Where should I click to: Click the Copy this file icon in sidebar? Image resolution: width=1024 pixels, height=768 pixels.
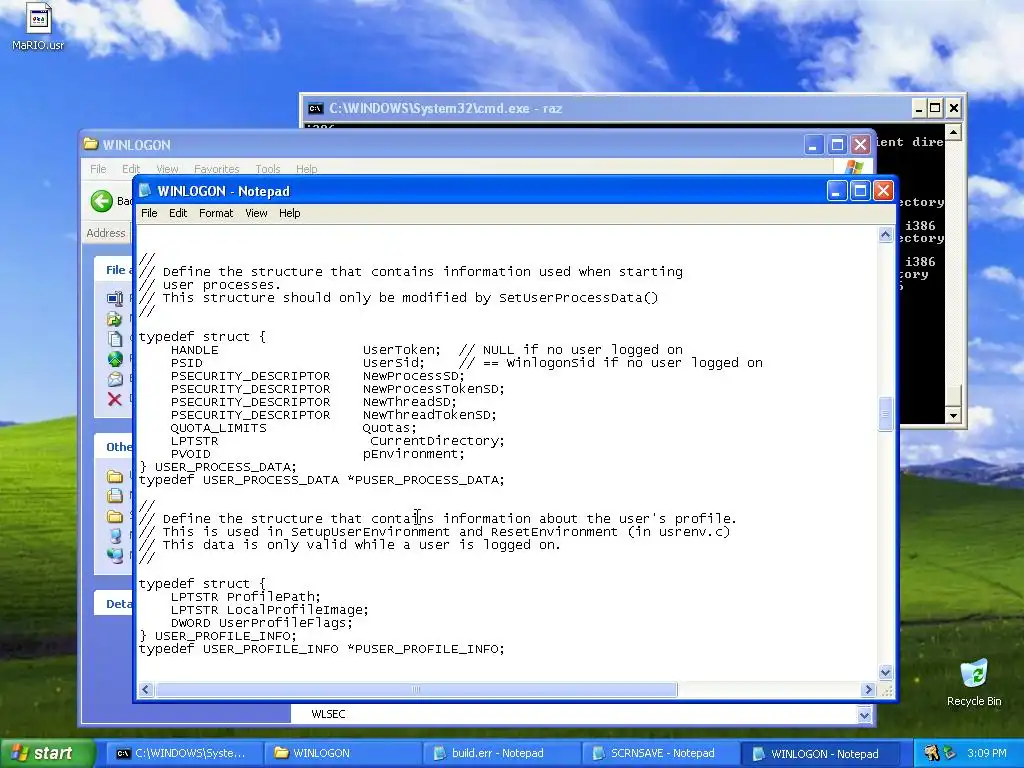point(115,339)
